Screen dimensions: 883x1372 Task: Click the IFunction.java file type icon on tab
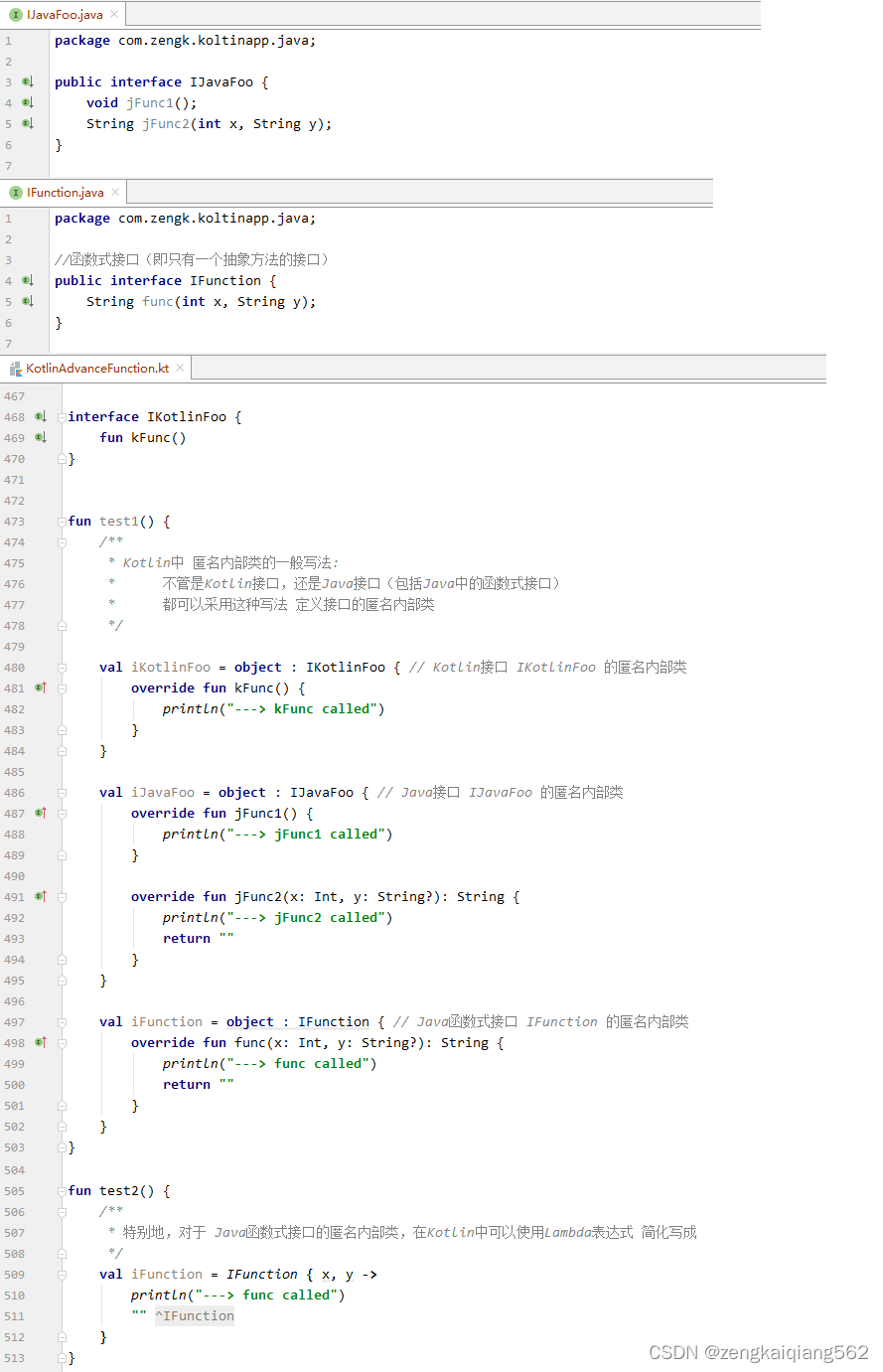point(16,192)
